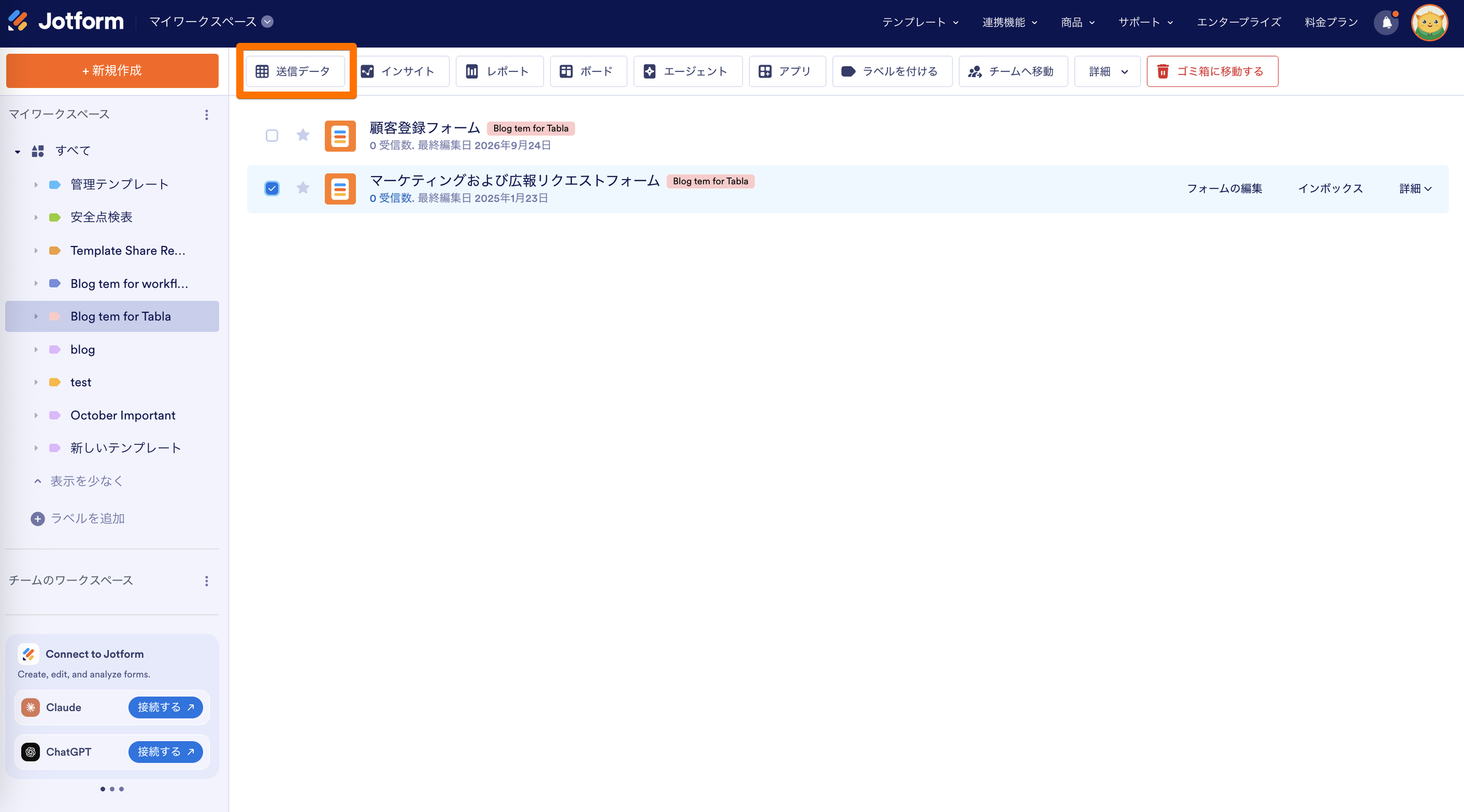Expand the 詳細 toolbar dropdown
This screenshot has height=812, width=1464.
[x=1108, y=71]
